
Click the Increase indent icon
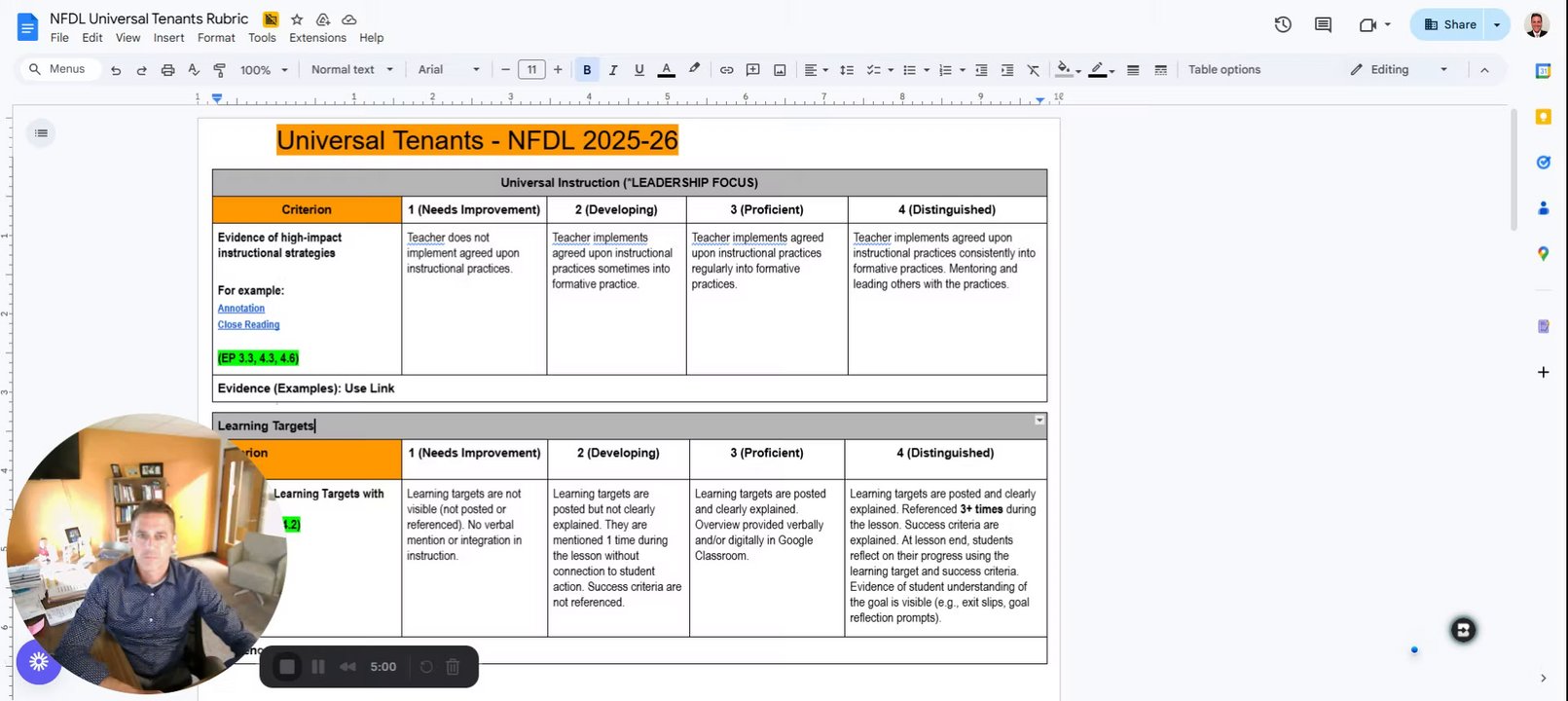tap(1007, 70)
